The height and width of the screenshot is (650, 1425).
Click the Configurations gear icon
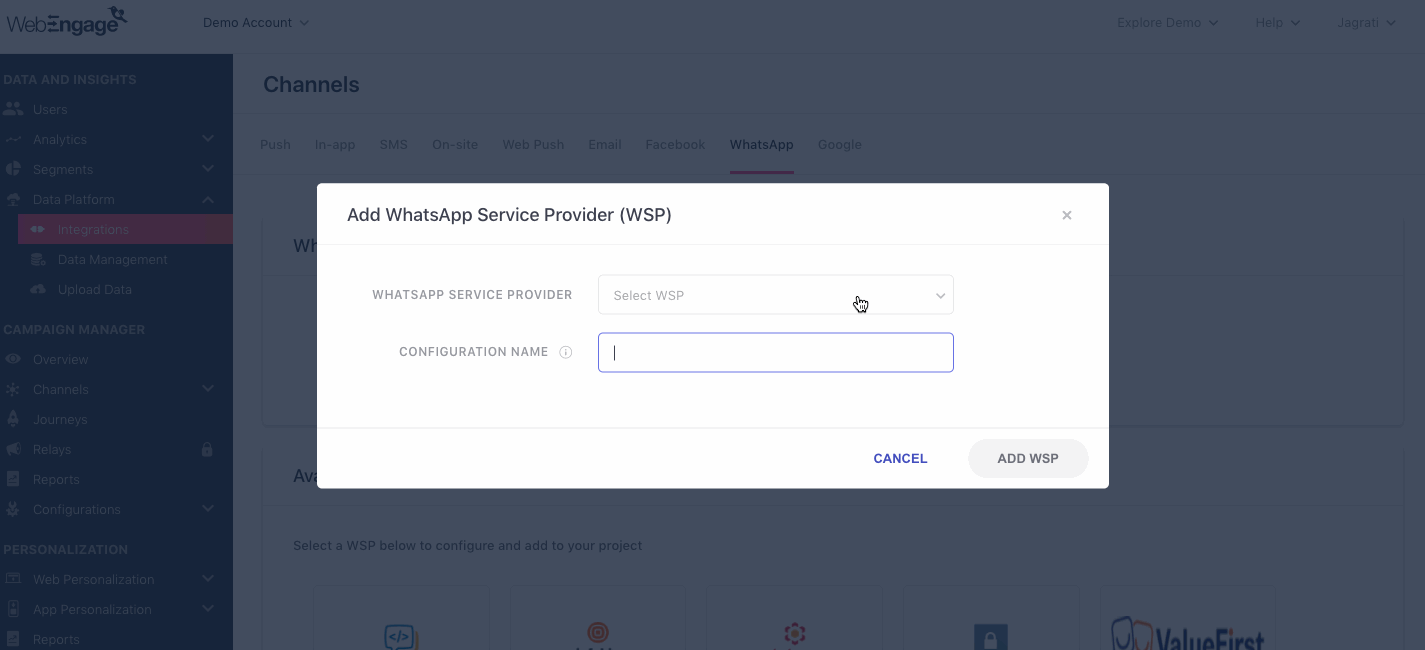coord(13,509)
